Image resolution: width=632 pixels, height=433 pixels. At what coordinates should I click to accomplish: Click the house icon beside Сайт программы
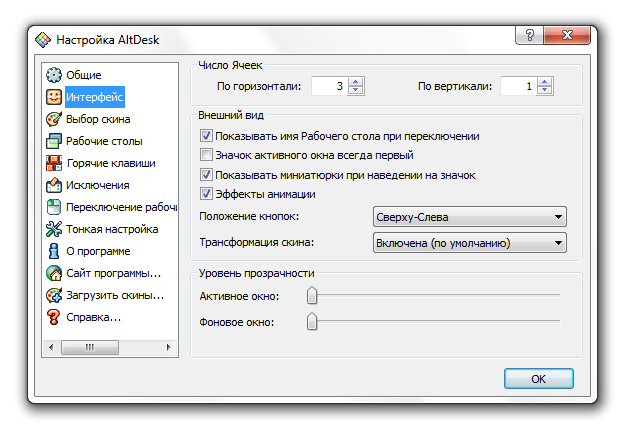(54, 273)
